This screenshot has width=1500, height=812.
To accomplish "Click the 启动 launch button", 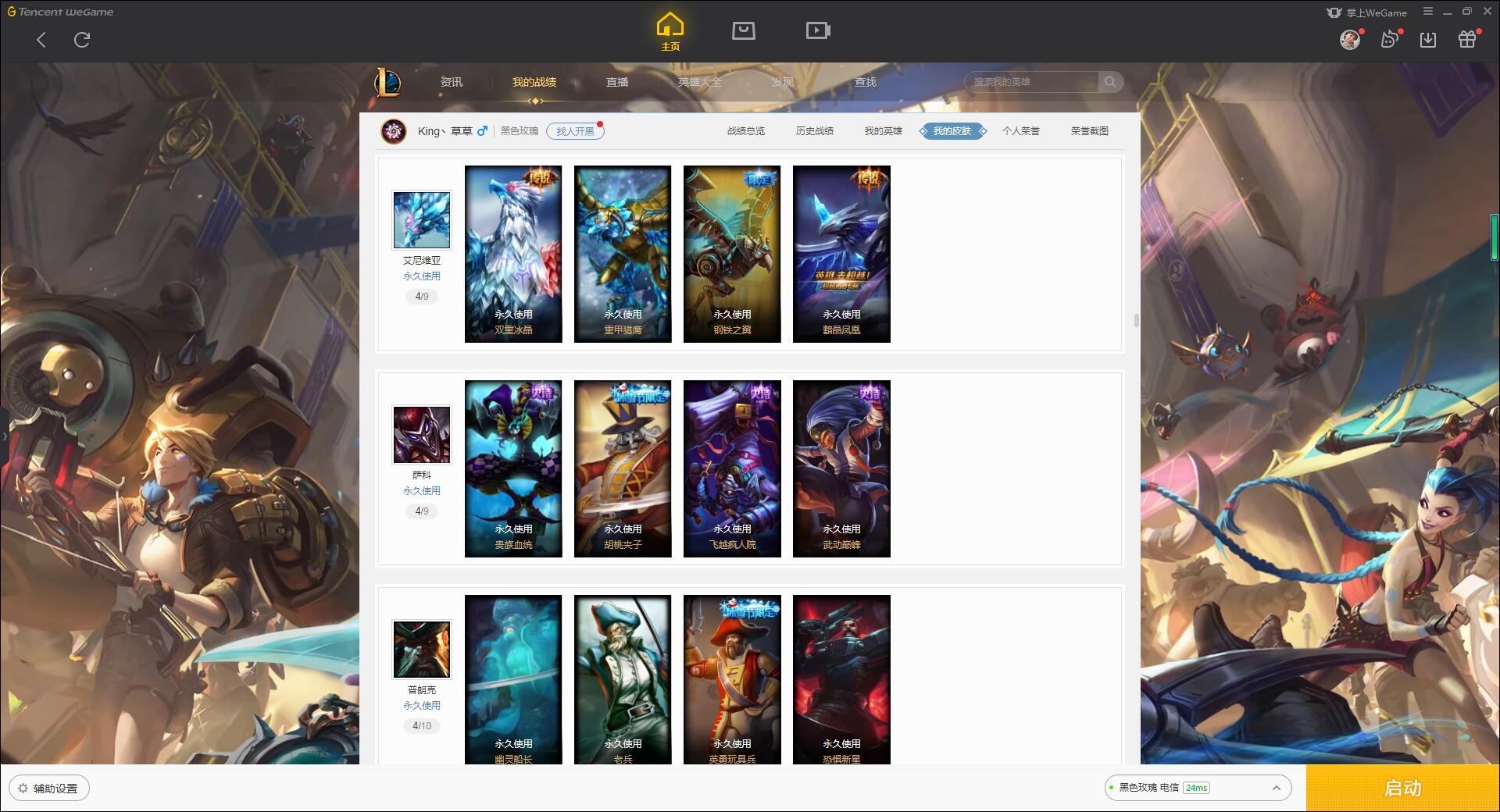I will click(1402, 789).
